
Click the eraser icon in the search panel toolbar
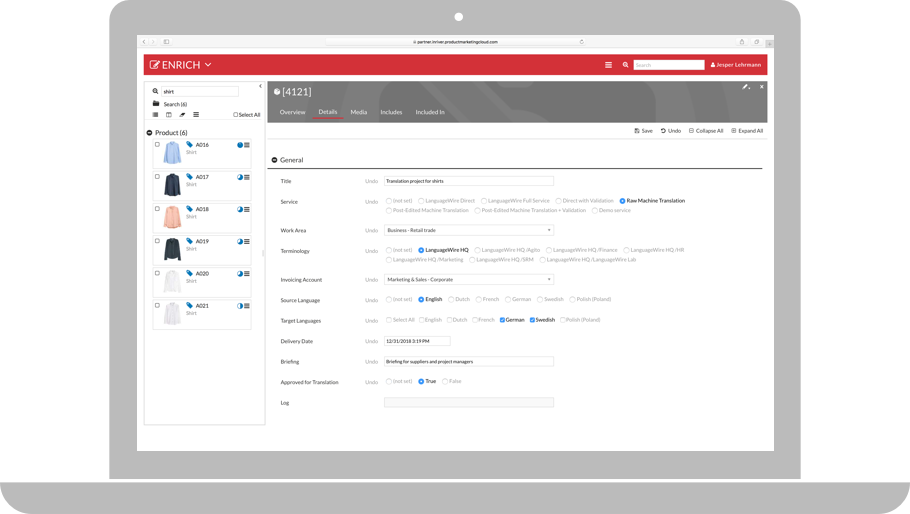coord(182,115)
